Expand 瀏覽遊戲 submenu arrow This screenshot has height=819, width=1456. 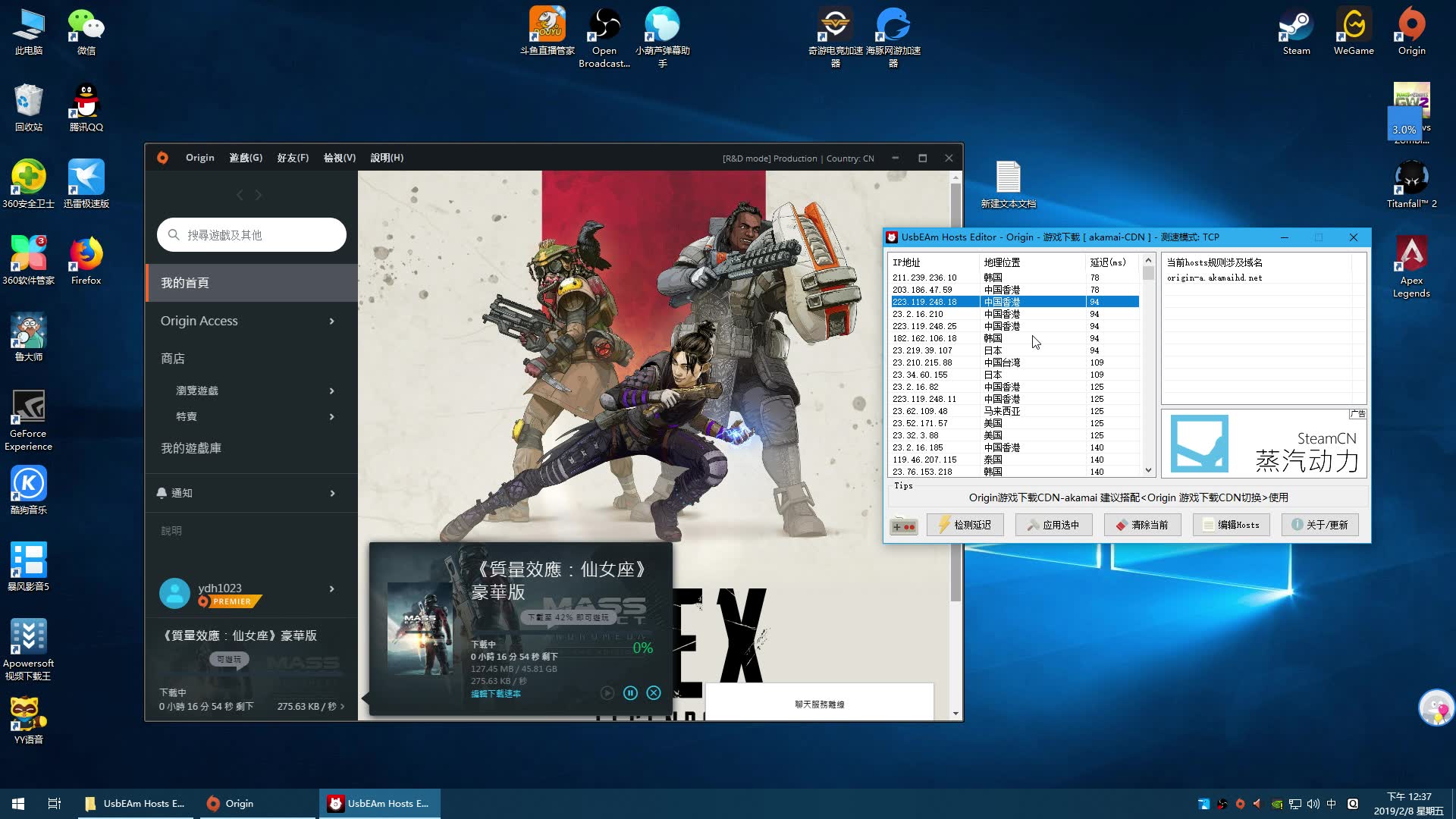[x=331, y=391]
